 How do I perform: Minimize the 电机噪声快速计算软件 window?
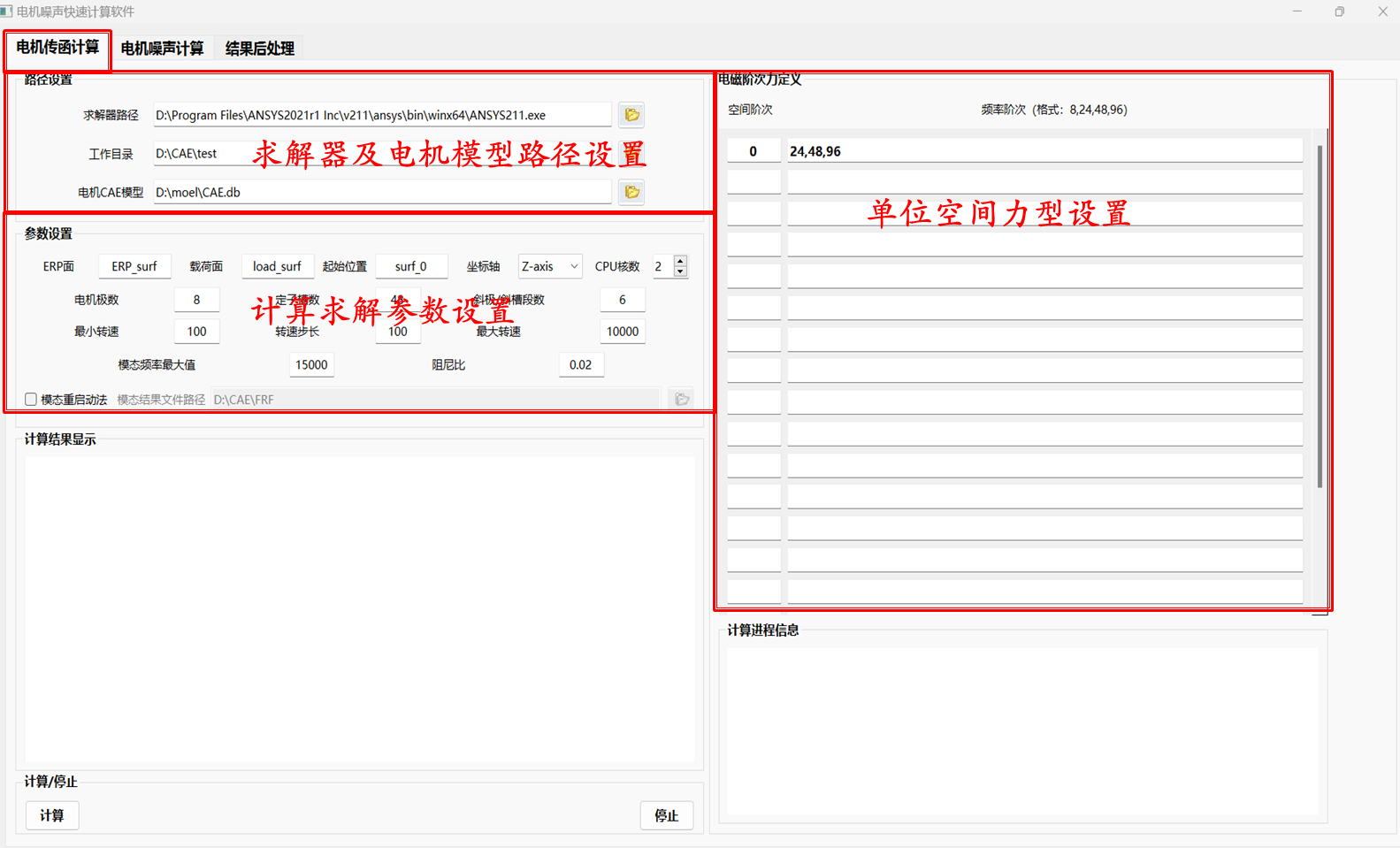(1297, 11)
